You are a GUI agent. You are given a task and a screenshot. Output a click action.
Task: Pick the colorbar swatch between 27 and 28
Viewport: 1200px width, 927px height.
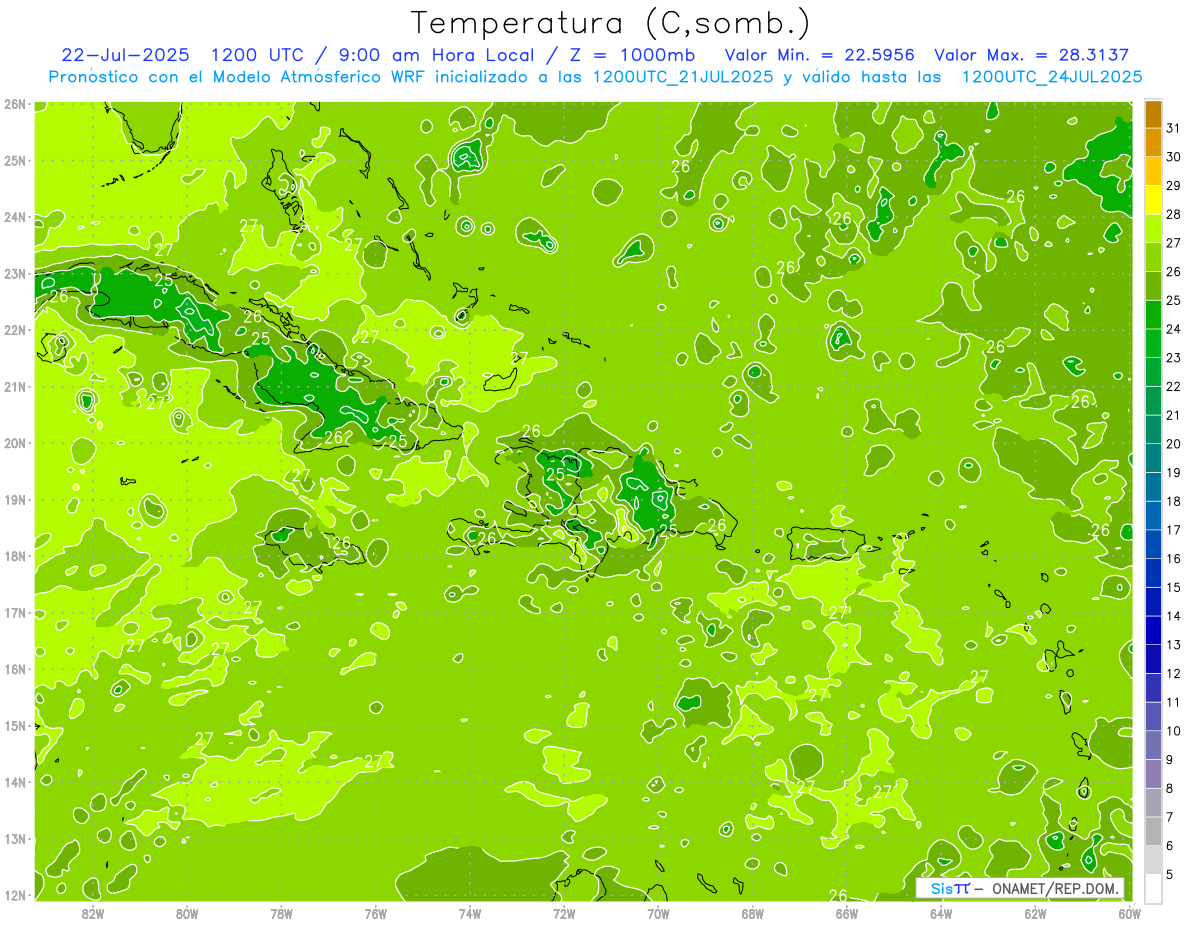[x=1154, y=229]
